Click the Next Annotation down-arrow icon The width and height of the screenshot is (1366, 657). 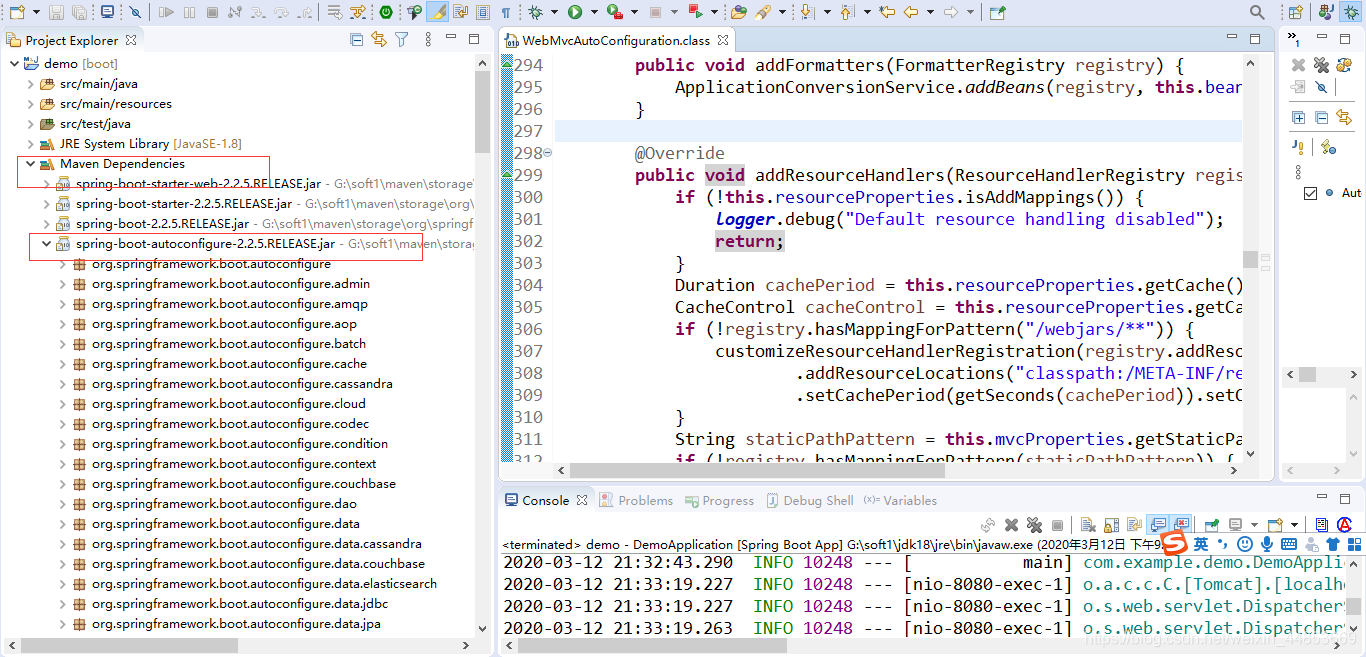point(806,12)
